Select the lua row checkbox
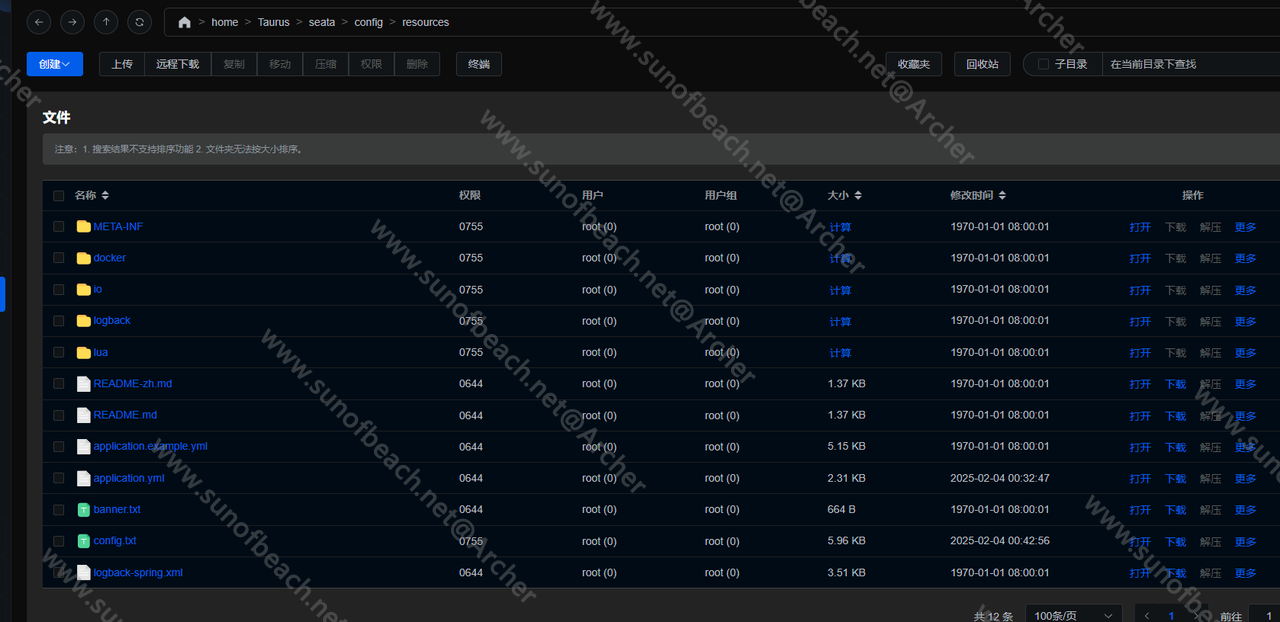This screenshot has width=1280, height=622. click(59, 353)
